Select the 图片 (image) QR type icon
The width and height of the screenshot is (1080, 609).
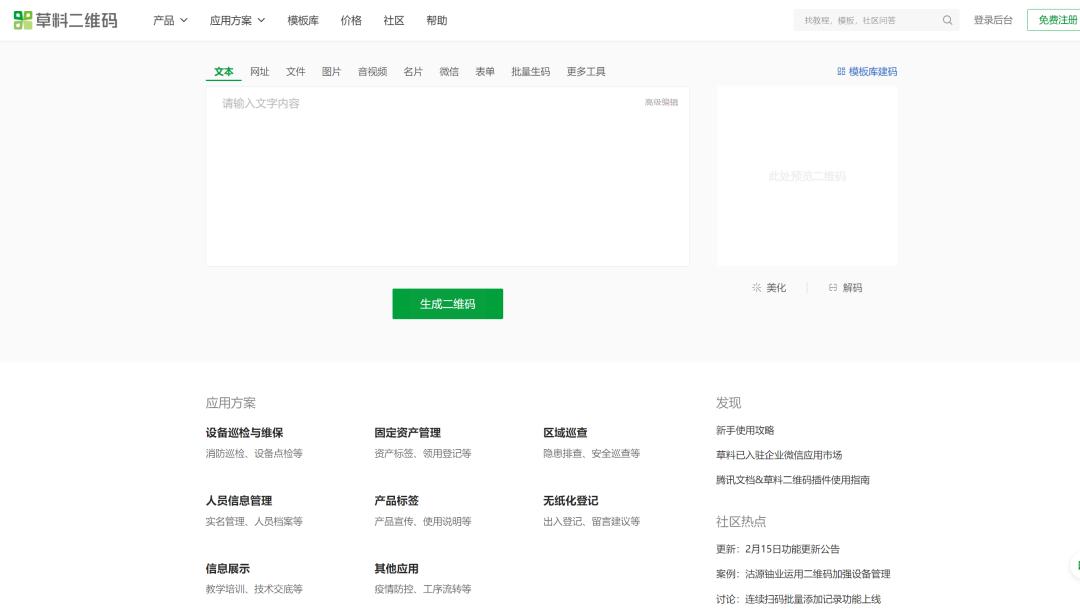[332, 71]
